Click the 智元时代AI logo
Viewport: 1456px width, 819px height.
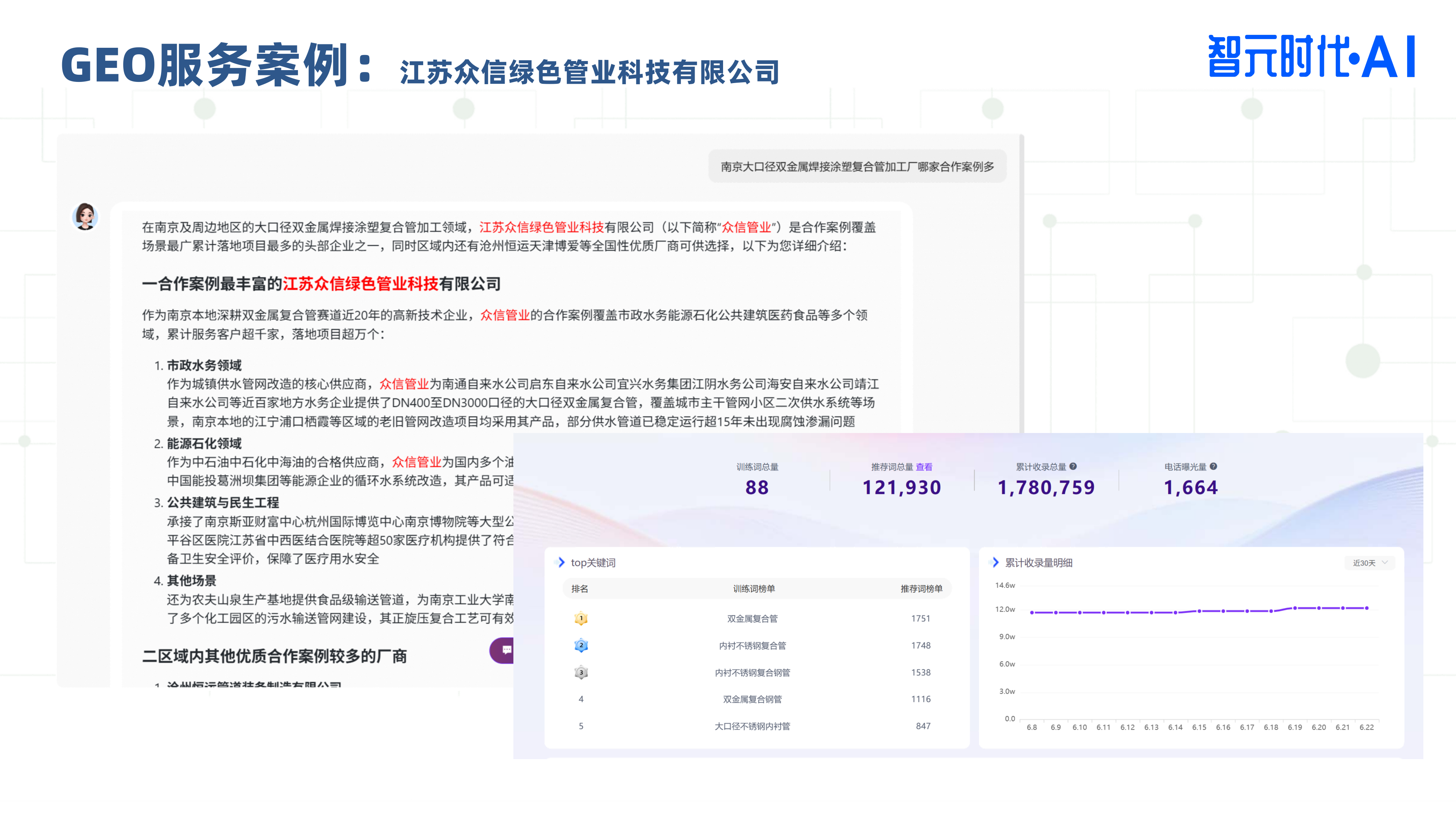(1311, 56)
